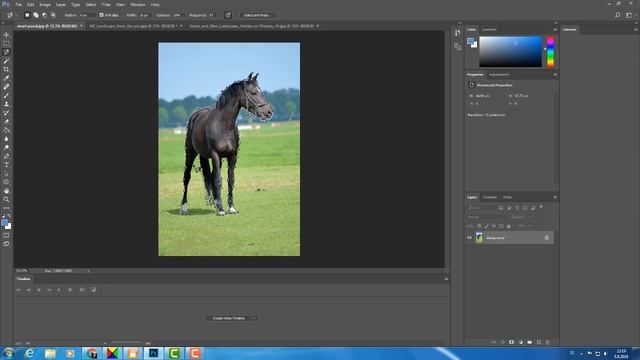Image resolution: width=640 pixels, height=360 pixels.
Task: Open the Edit menu
Action: (x=30, y=4)
